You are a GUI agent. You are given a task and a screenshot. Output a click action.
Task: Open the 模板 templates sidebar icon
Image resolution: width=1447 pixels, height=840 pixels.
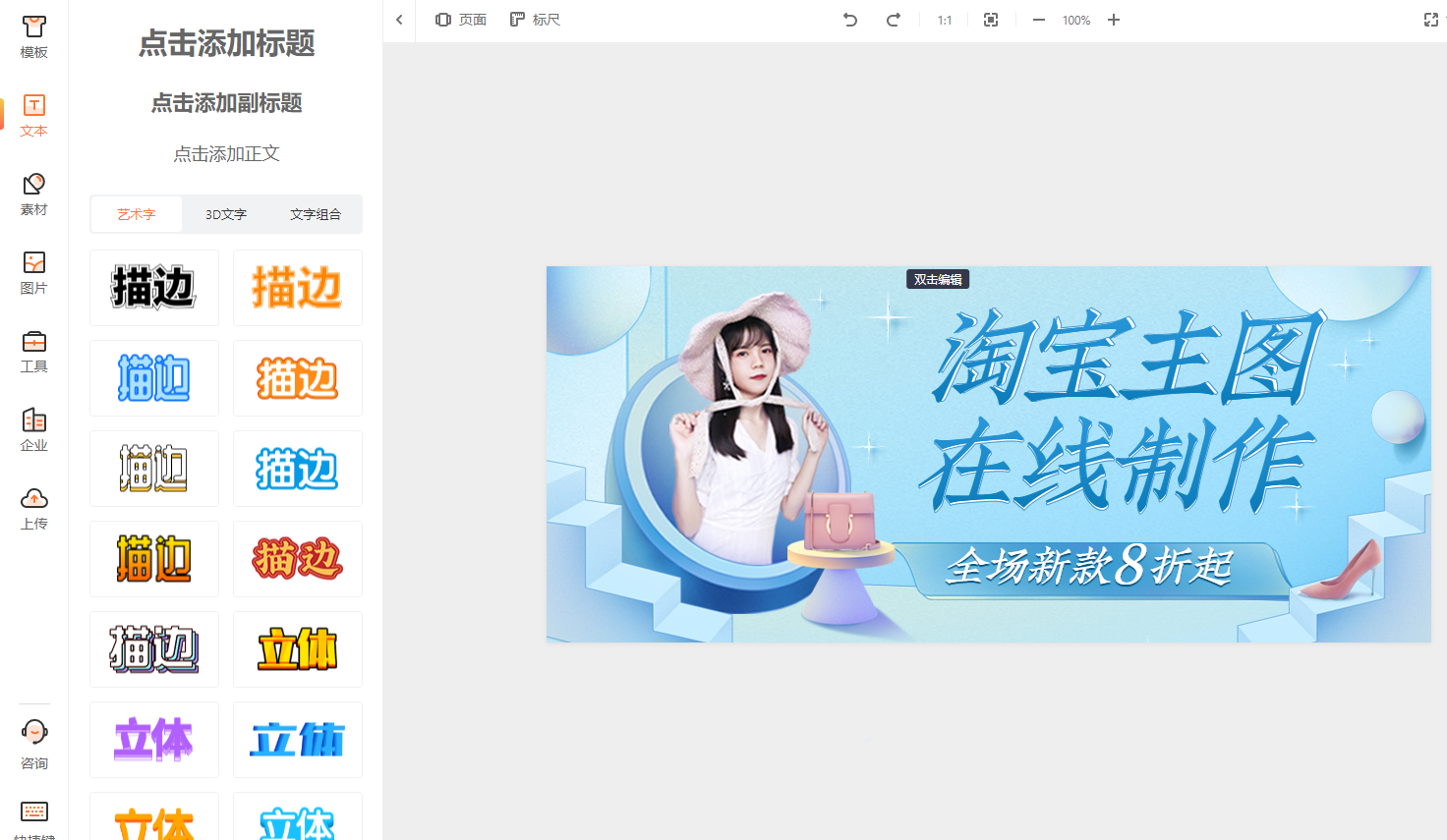tap(33, 37)
